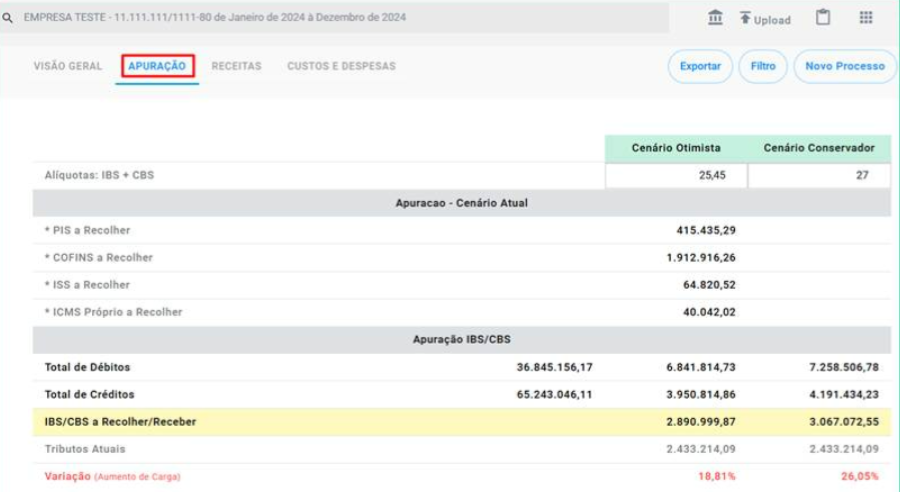
Task: Click Tributos Atuais value under Cenário Conservador
Action: tap(844, 449)
